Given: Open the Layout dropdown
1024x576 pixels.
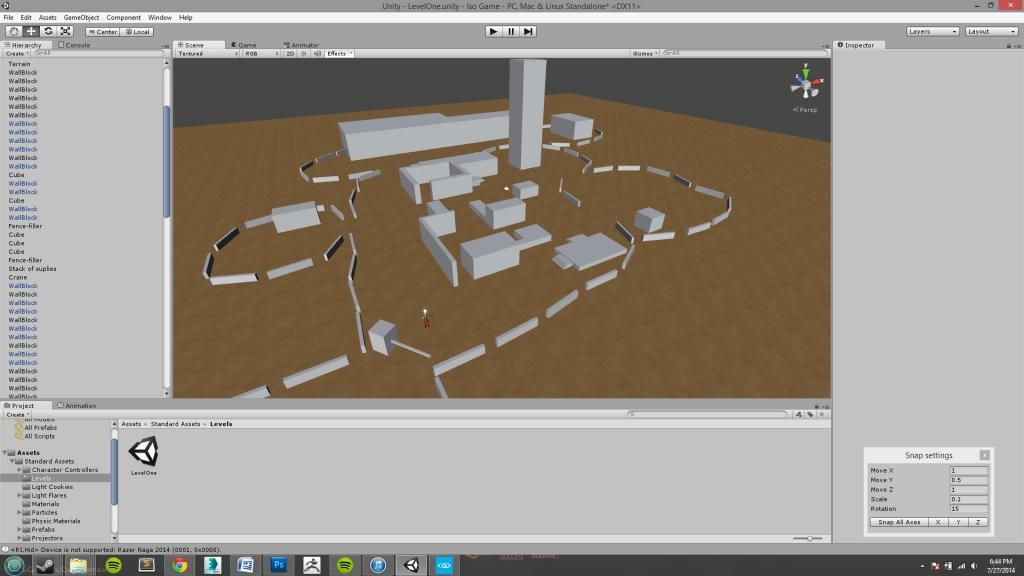Looking at the screenshot, I should tap(991, 31).
